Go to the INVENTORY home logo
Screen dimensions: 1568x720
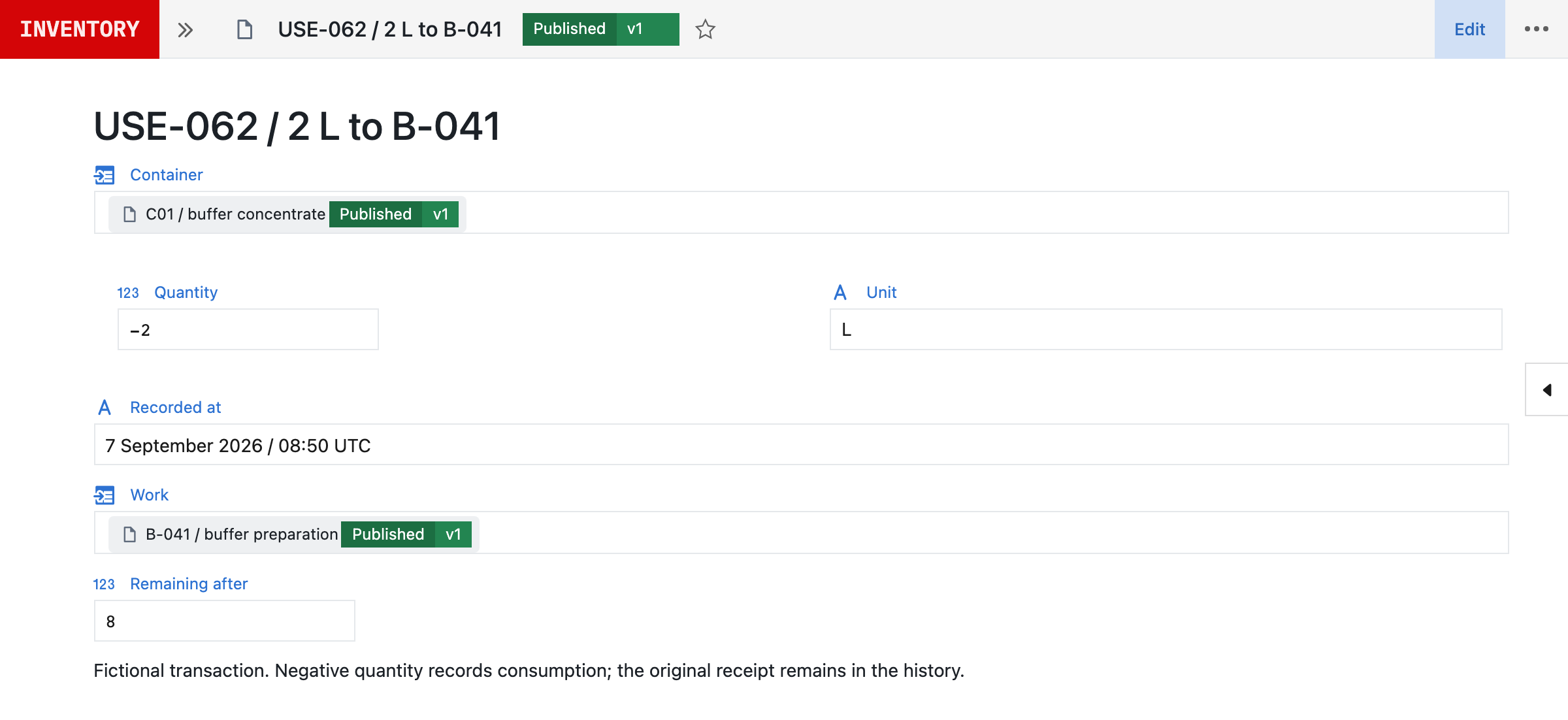(80, 29)
